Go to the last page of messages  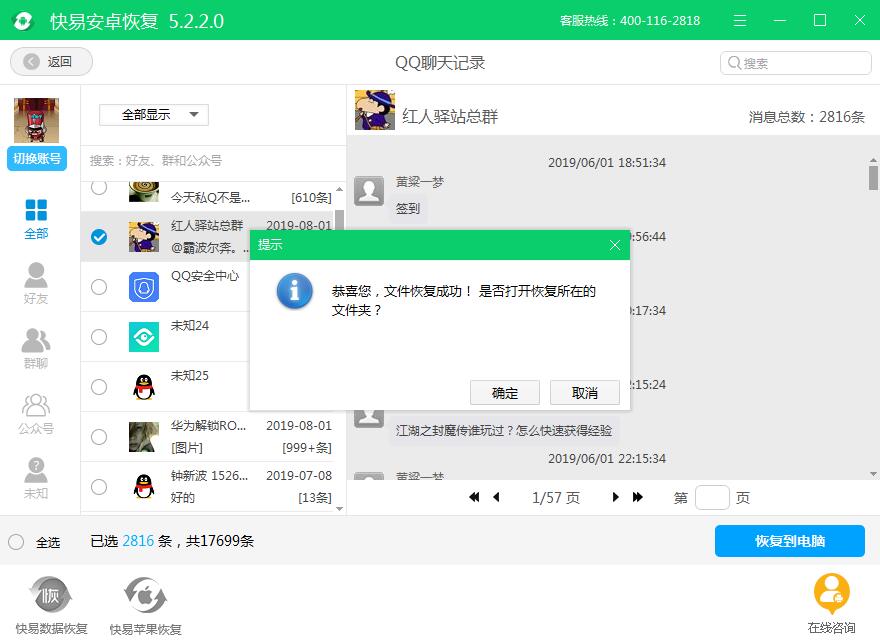(x=638, y=497)
